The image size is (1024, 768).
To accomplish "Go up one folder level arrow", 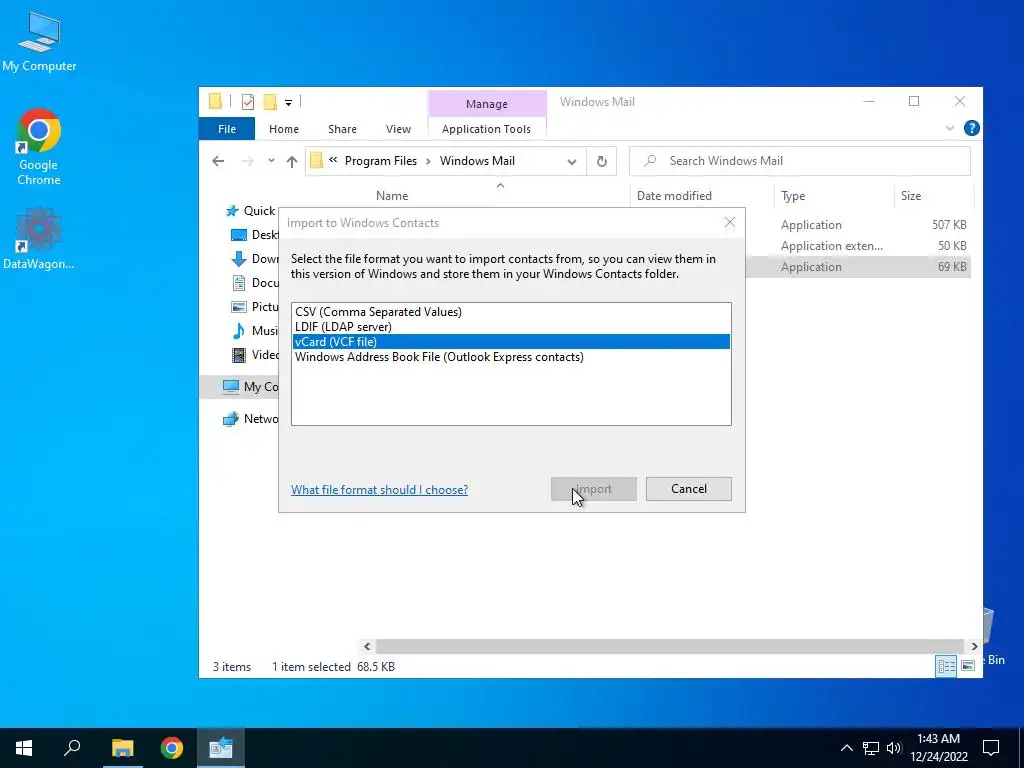I will 292,161.
